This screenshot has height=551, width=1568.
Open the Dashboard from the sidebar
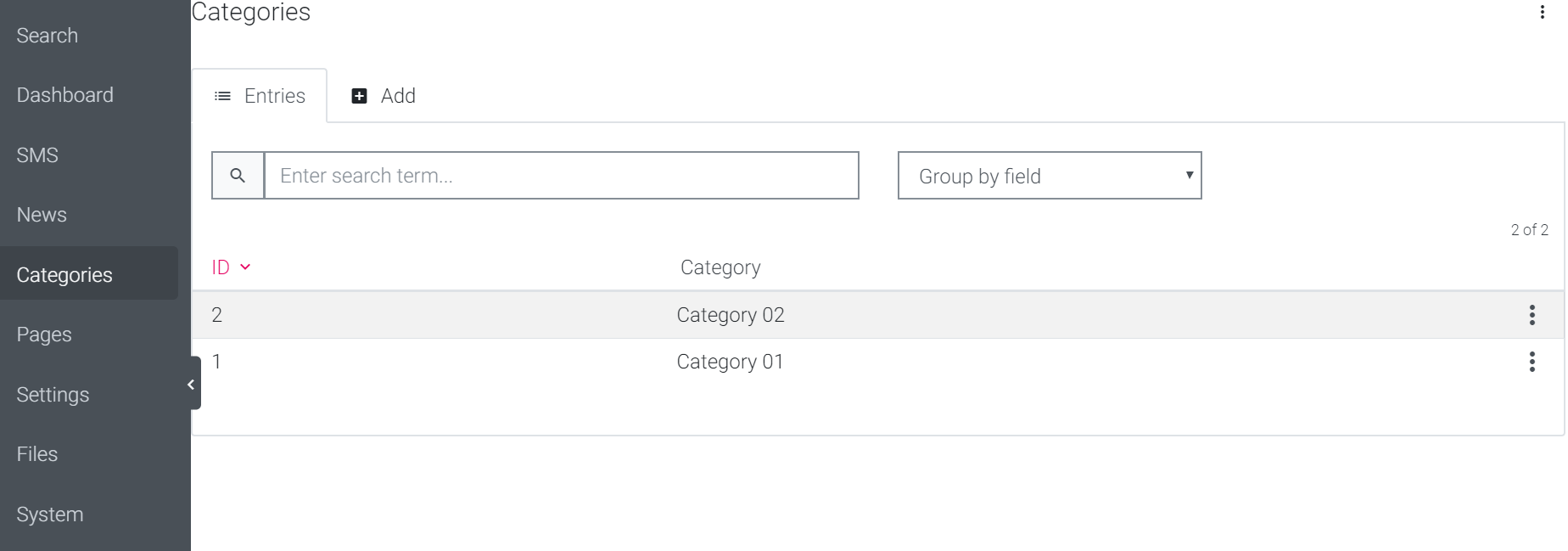tap(65, 94)
